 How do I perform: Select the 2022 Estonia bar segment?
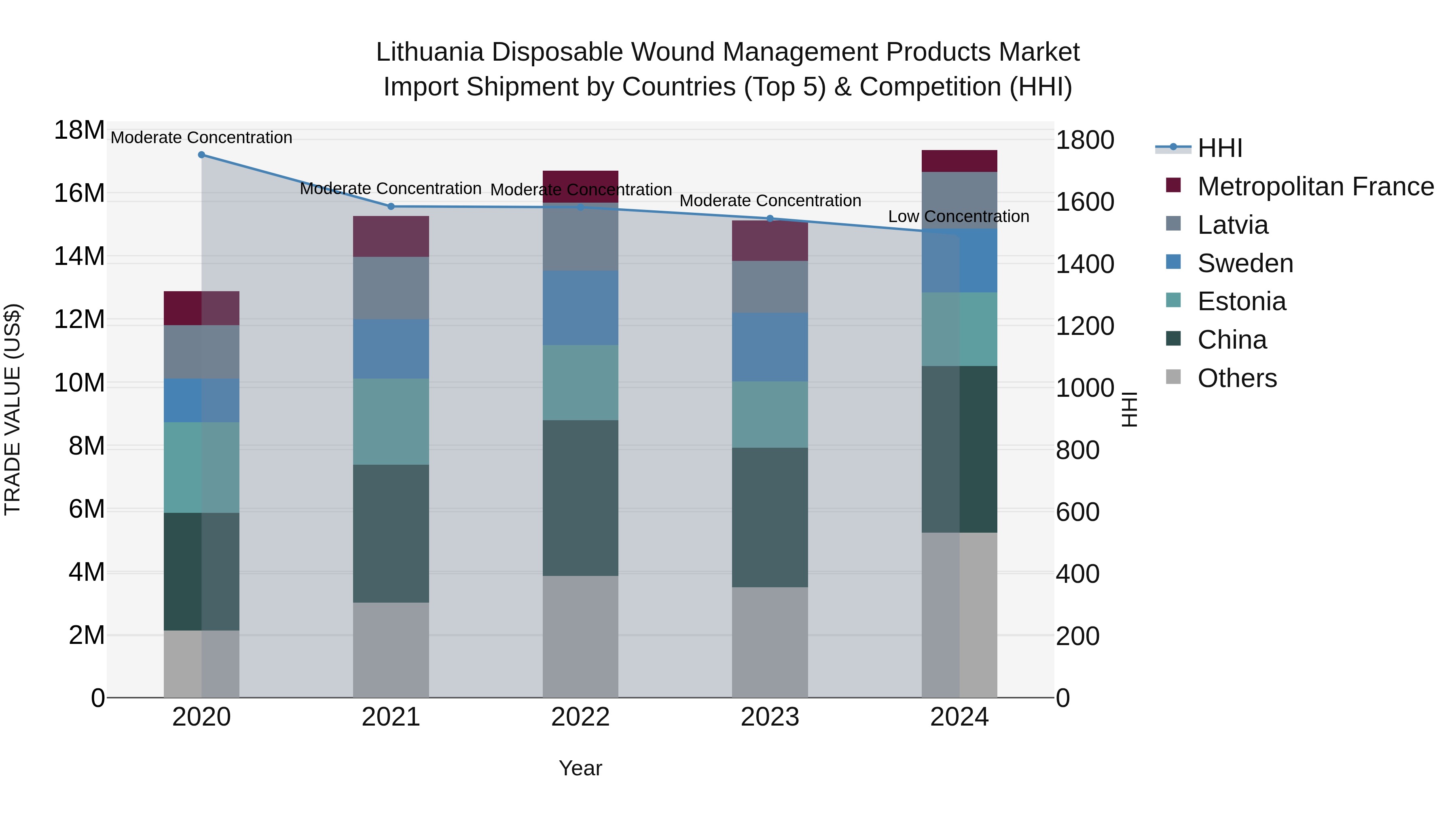tap(580, 383)
